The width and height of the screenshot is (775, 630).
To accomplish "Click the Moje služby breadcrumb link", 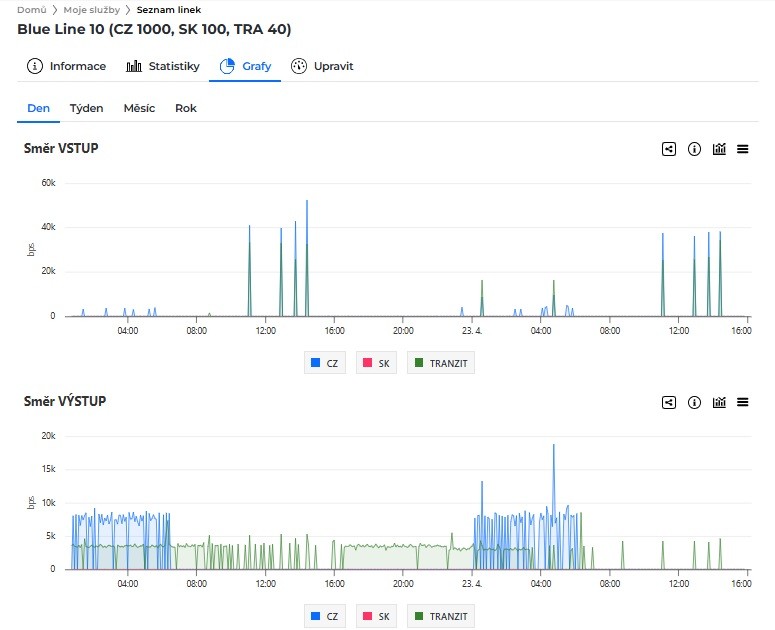I will pyautogui.click(x=91, y=10).
